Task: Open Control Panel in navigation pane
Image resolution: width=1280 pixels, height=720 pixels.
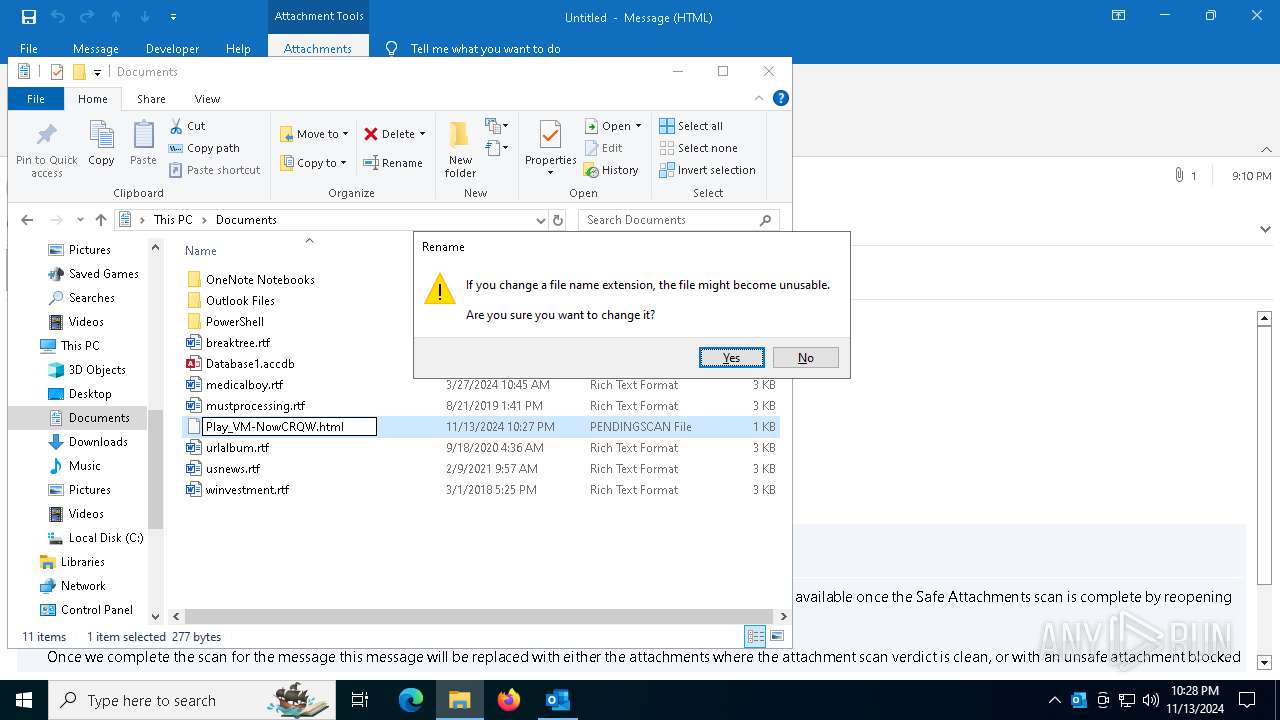Action: coord(86,610)
